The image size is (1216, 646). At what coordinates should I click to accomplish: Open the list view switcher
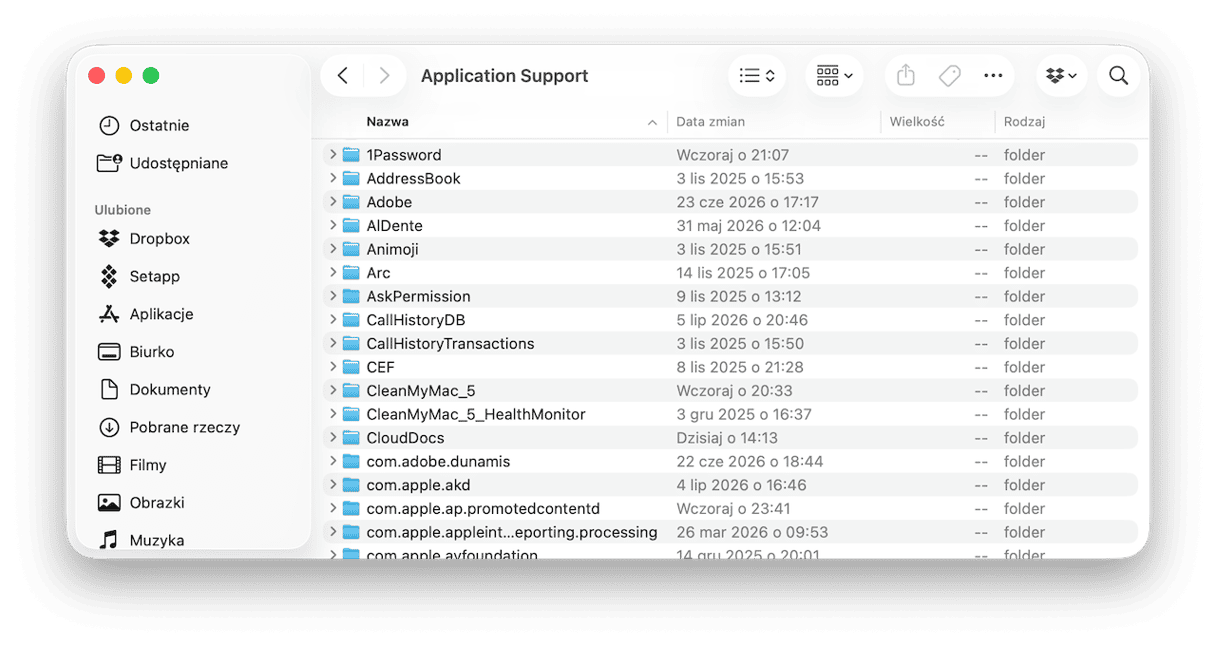pos(757,76)
